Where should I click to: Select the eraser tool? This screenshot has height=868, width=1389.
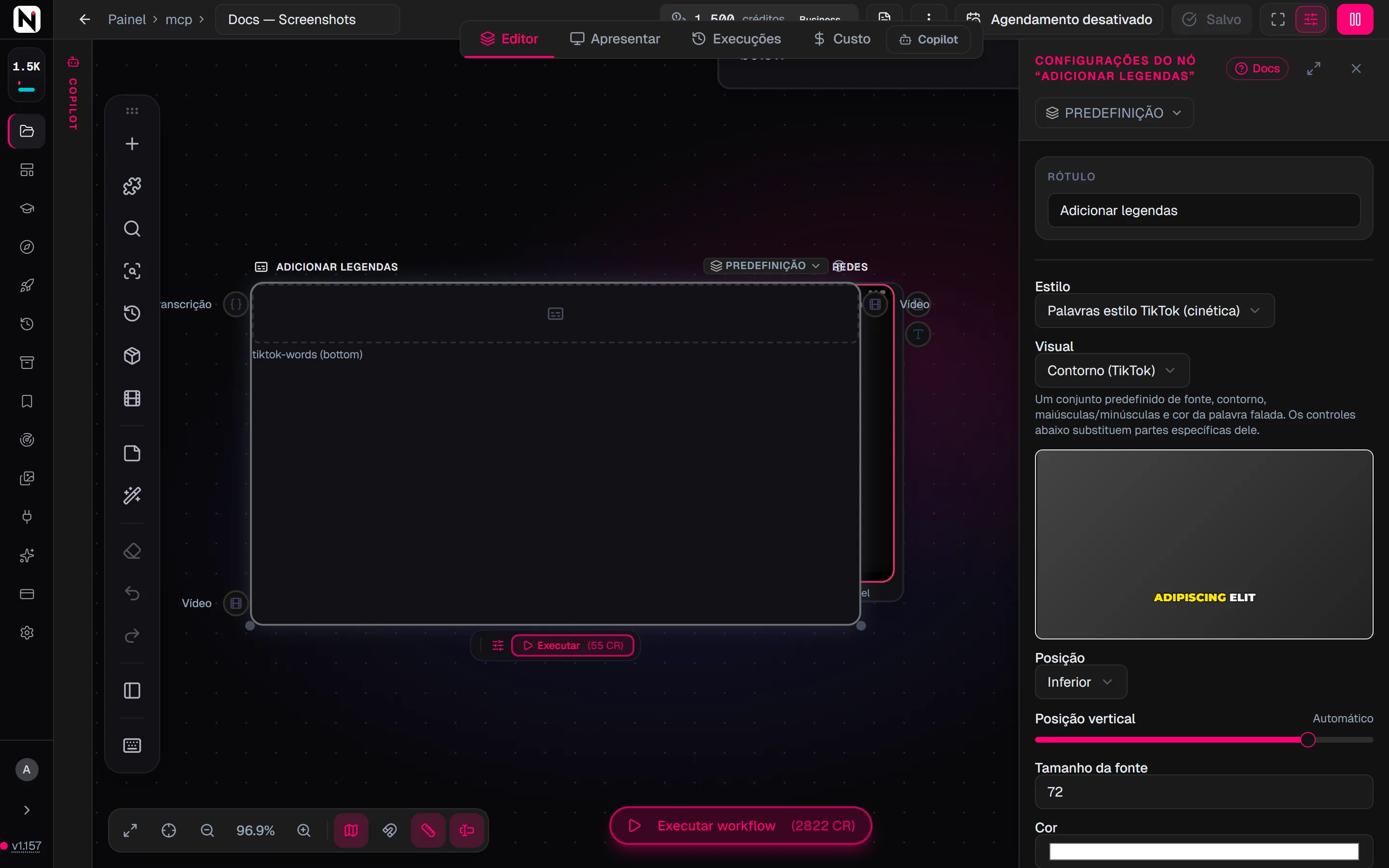click(132, 551)
